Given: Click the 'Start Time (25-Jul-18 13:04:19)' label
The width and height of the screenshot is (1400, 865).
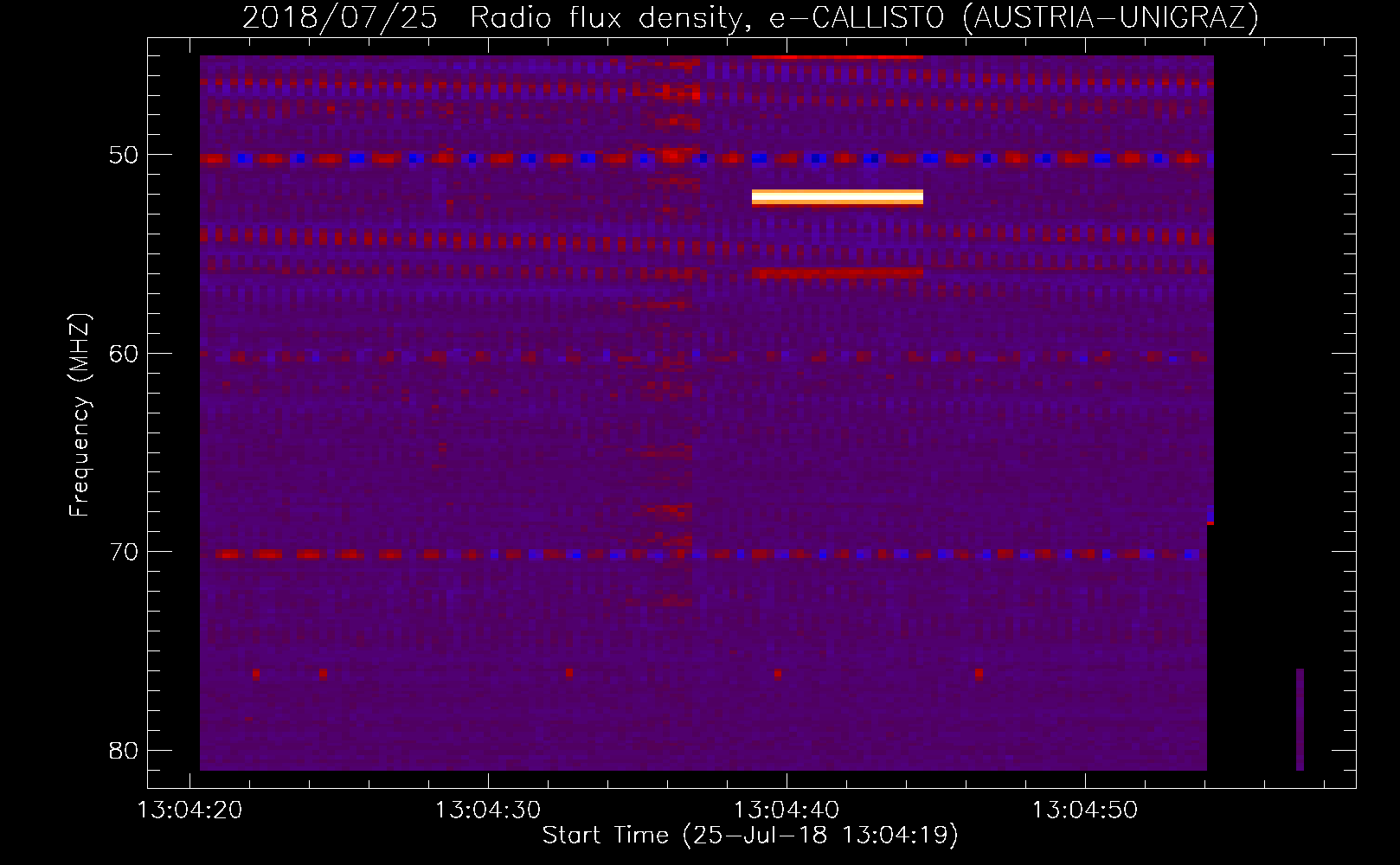Looking at the screenshot, I should (750, 836).
